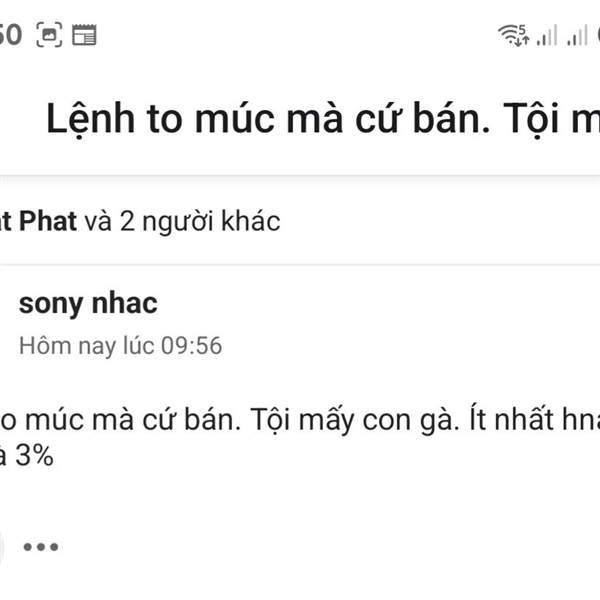Tap the first SIM signal bars
This screenshot has height=600, width=600.
click(x=546, y=35)
